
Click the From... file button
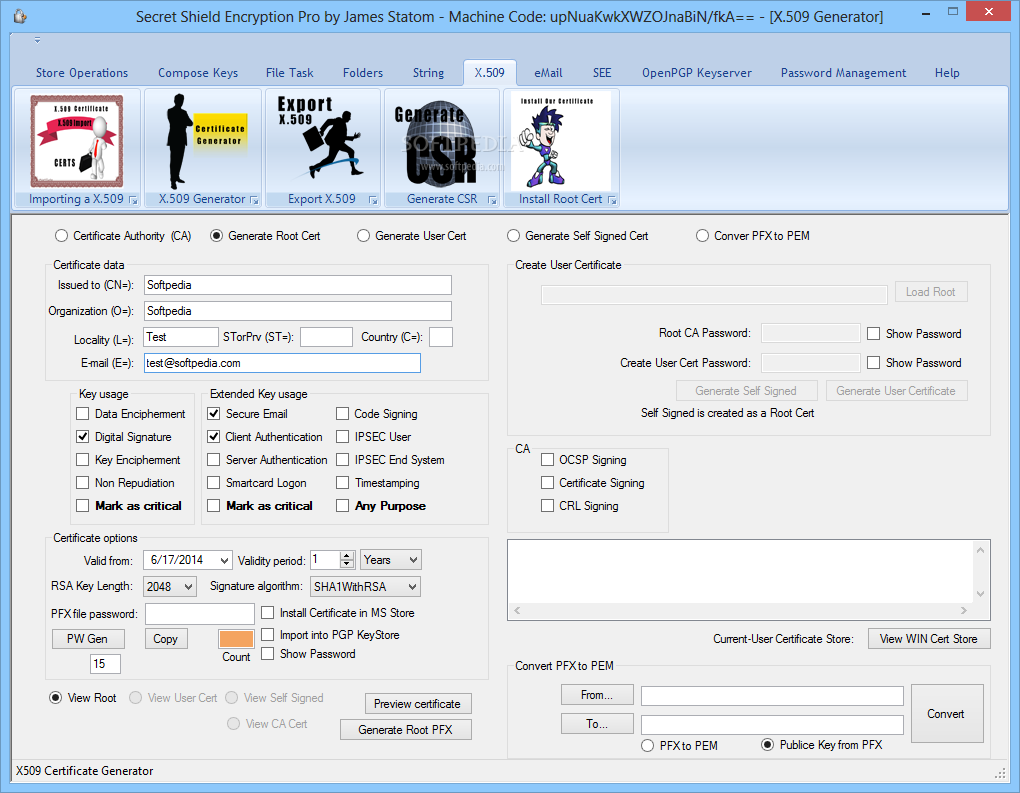click(597, 695)
